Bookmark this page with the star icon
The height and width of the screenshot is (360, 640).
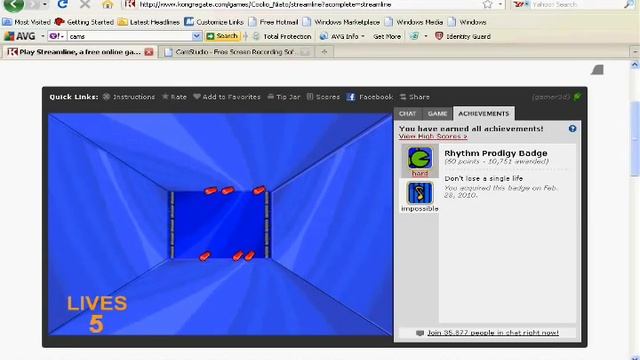pyautogui.click(x=488, y=4)
